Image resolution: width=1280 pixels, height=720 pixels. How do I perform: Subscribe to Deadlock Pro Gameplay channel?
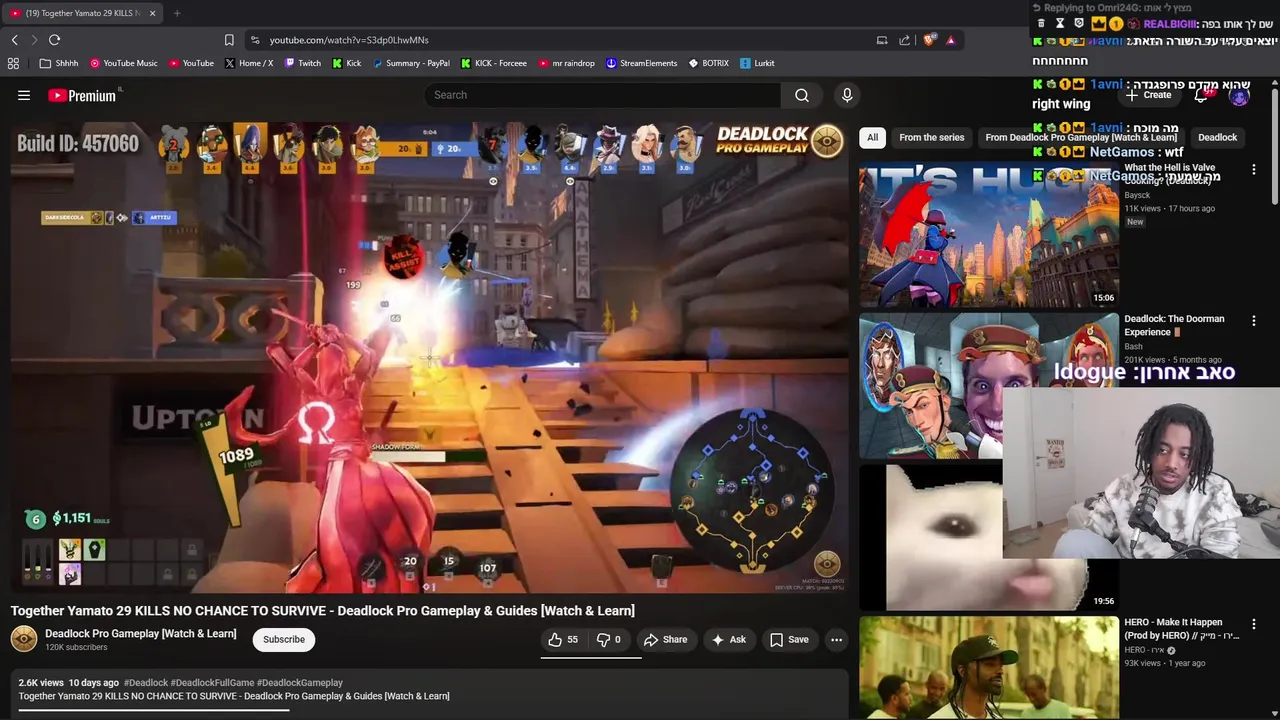[x=284, y=639]
